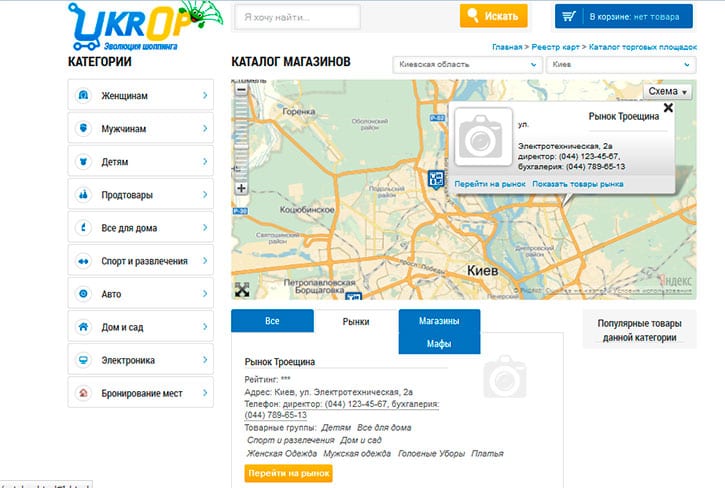Click the Показать товары рынка link
This screenshot has width=725, height=488.
pos(578,185)
